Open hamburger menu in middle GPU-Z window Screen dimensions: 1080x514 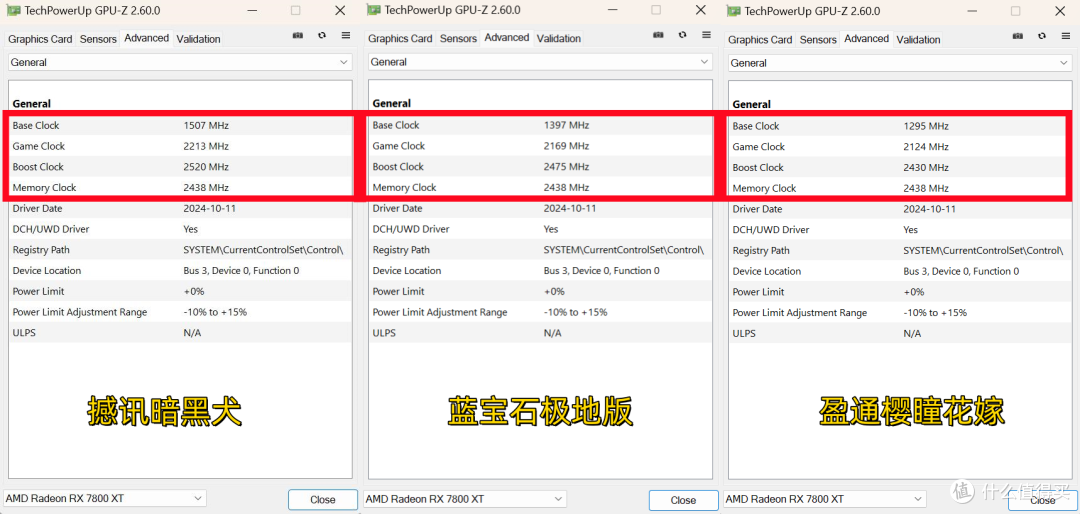[706, 35]
